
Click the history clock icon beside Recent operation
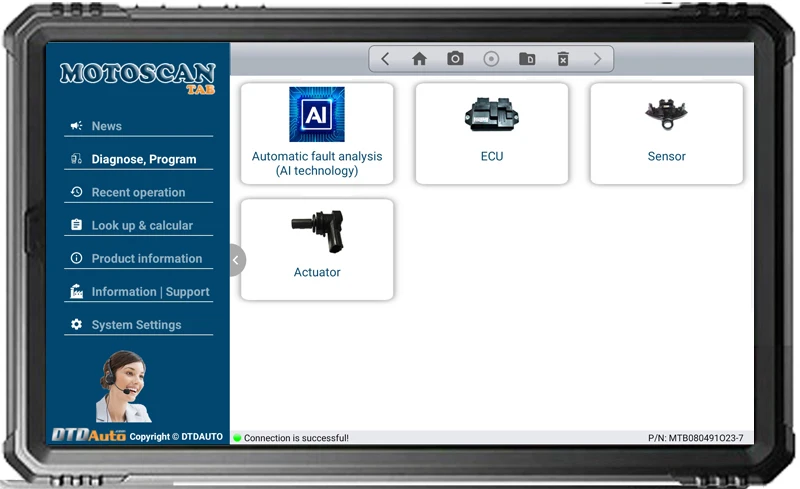(x=77, y=192)
